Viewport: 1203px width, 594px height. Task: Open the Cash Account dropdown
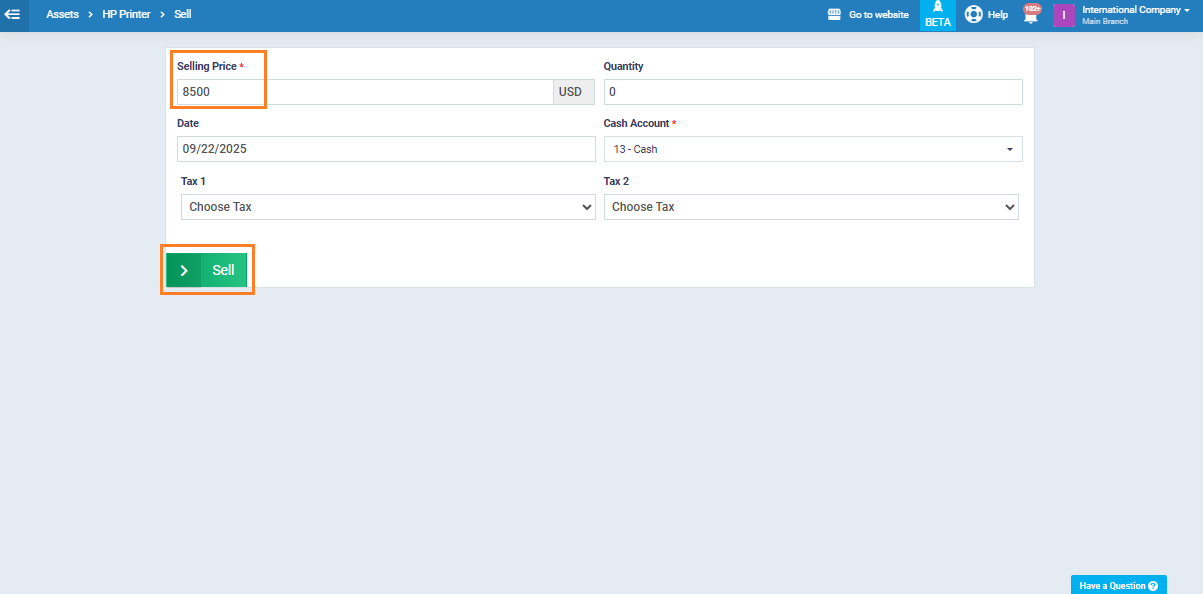[x=812, y=149]
